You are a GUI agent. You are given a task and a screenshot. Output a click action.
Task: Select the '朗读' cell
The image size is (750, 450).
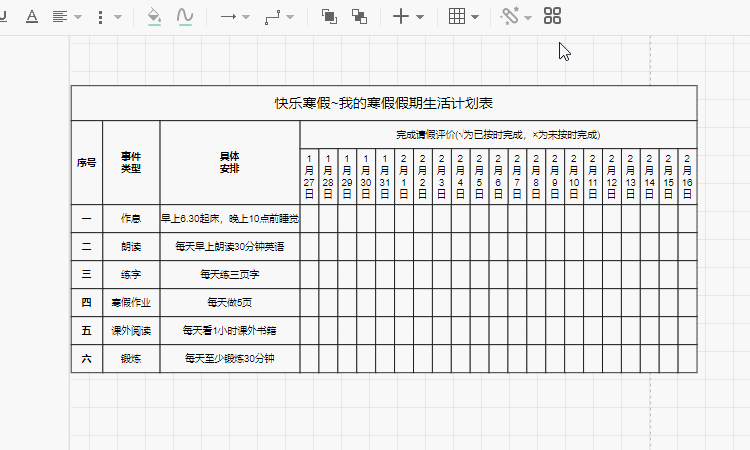pos(131,247)
